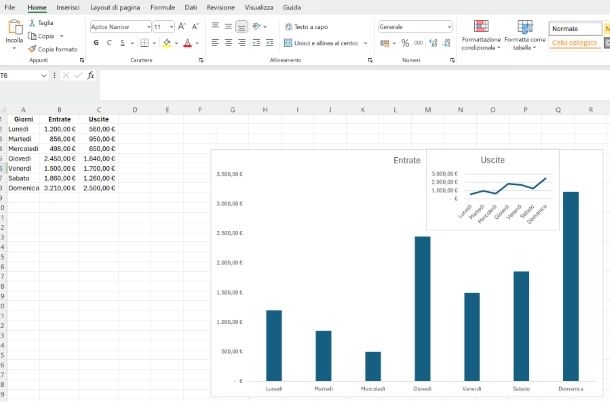Decrease decimal places
The image size is (610, 402).
point(447,43)
